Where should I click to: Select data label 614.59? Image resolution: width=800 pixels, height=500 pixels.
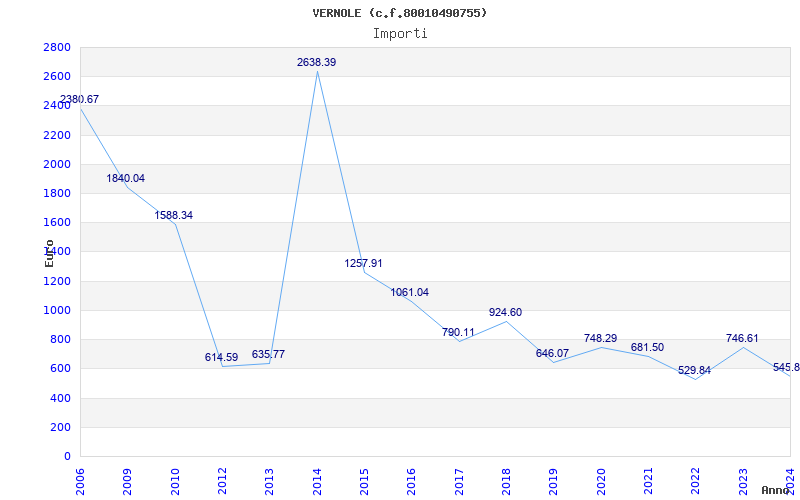pos(221,357)
